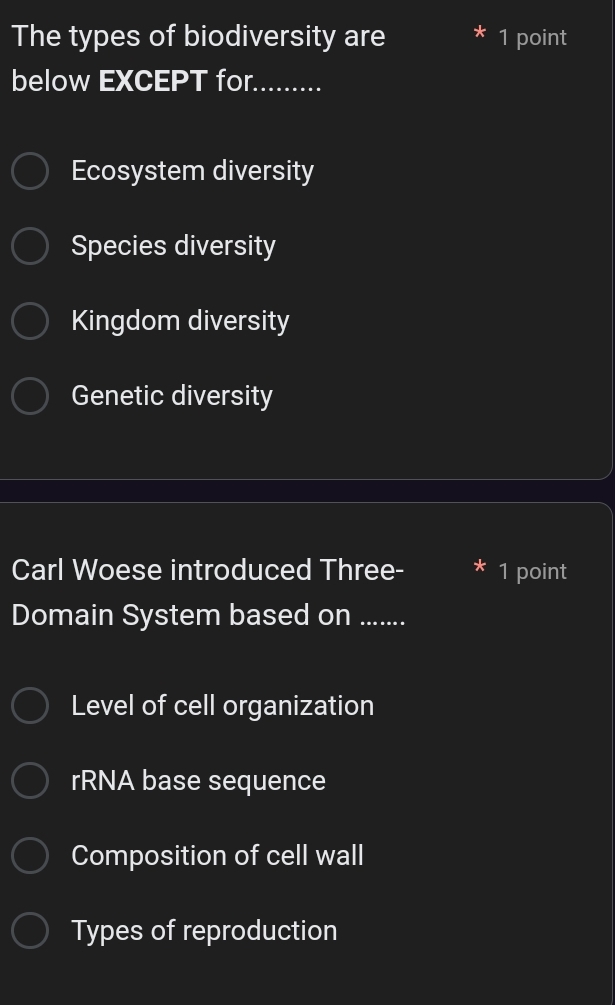Choose rRNA base sequence as answer
Image resolution: width=615 pixels, height=1005 pixels.
pos(30,780)
